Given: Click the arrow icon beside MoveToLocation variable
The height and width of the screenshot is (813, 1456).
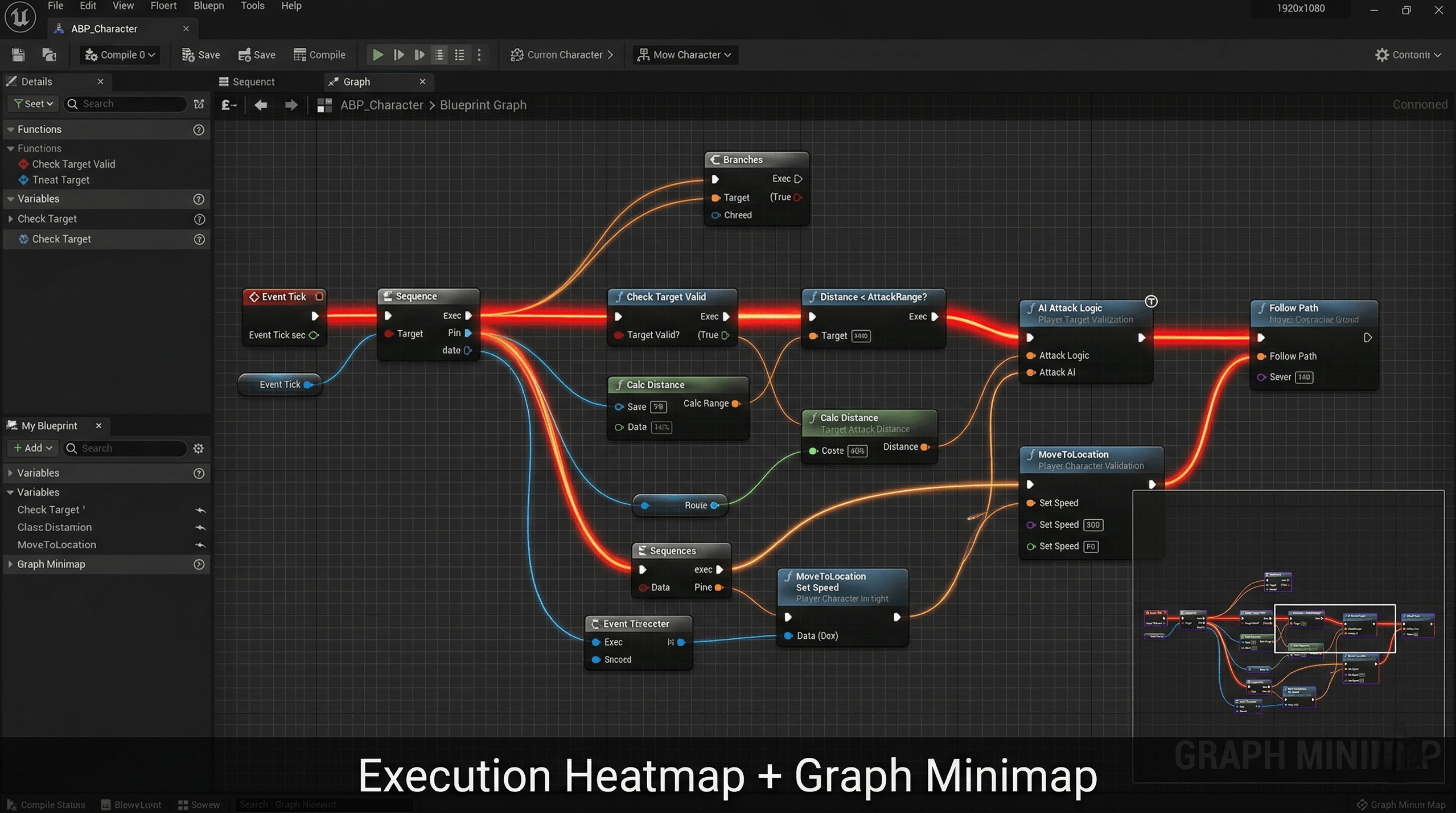Looking at the screenshot, I should (200, 545).
